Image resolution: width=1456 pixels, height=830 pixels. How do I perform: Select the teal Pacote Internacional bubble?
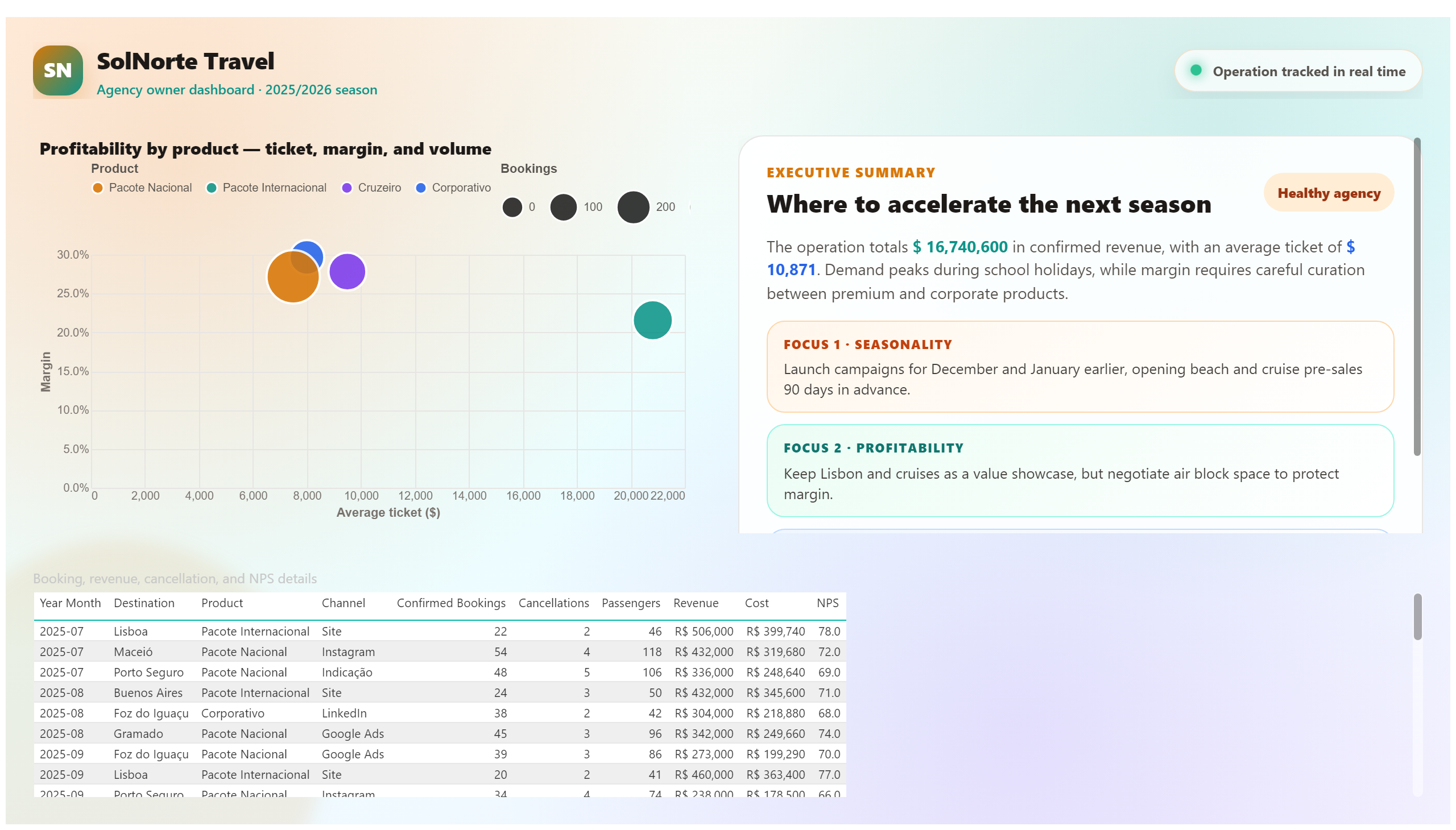pos(652,321)
